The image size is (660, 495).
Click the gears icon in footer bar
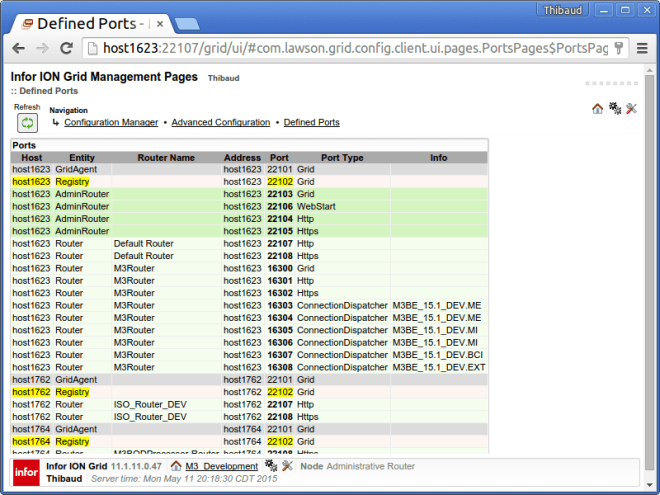pos(270,466)
